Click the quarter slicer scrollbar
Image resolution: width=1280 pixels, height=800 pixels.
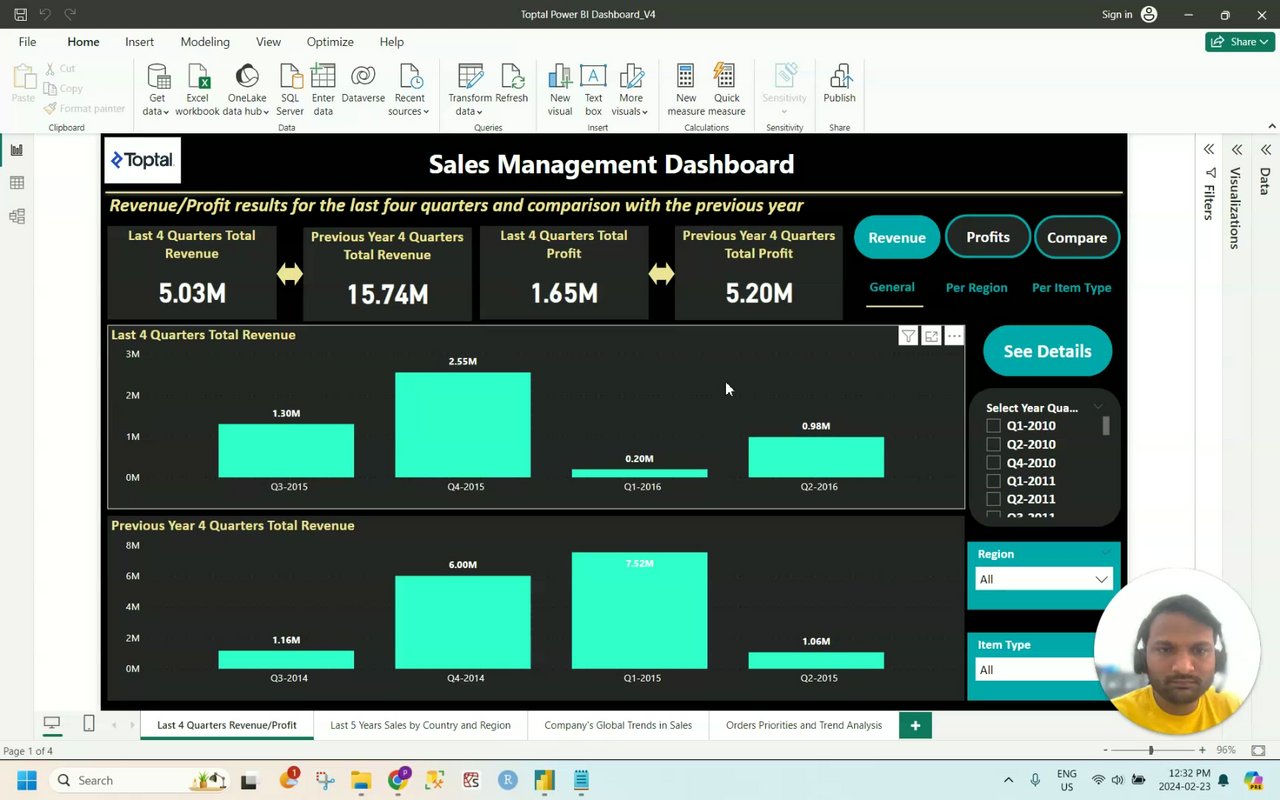tap(1106, 426)
